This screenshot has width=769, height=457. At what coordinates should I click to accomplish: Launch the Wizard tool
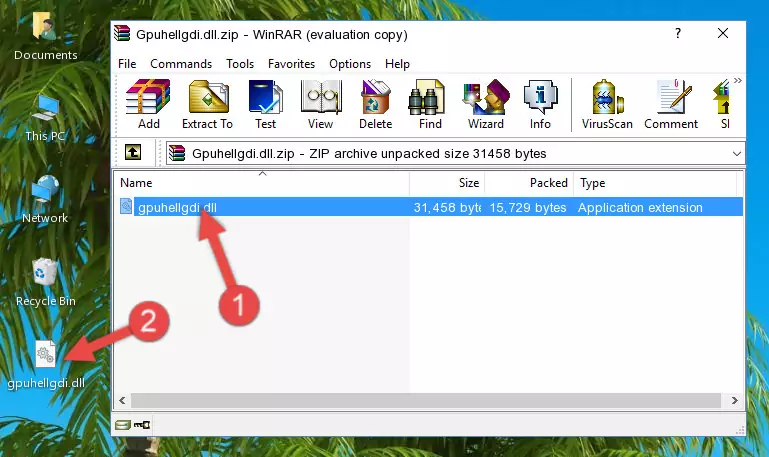486,104
